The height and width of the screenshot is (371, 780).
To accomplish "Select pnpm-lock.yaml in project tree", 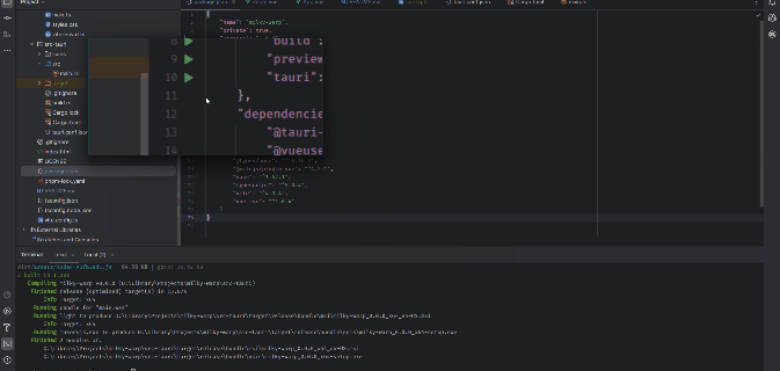I will point(61,181).
